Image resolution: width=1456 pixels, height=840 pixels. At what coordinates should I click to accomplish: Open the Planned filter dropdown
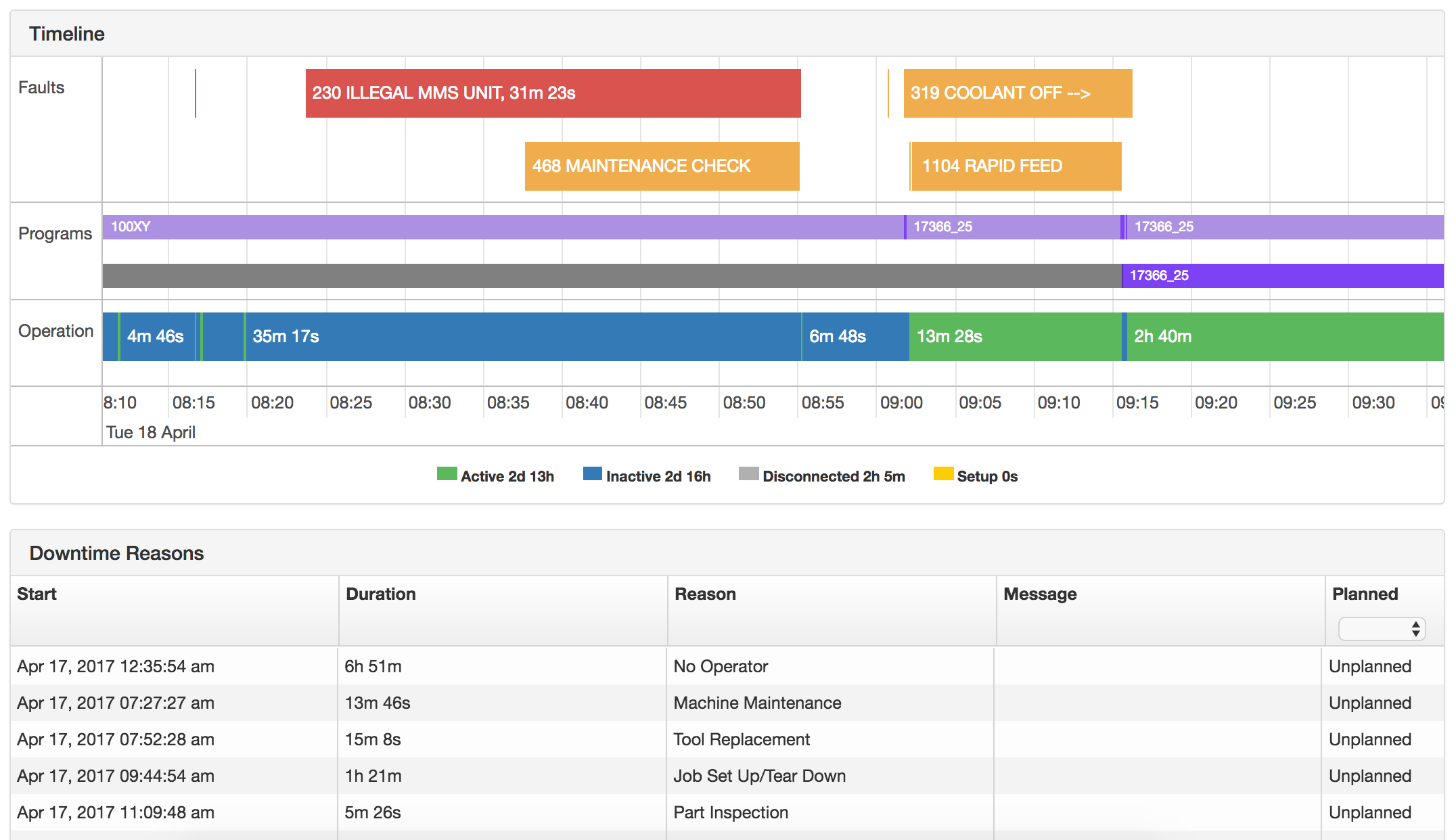[1382, 629]
